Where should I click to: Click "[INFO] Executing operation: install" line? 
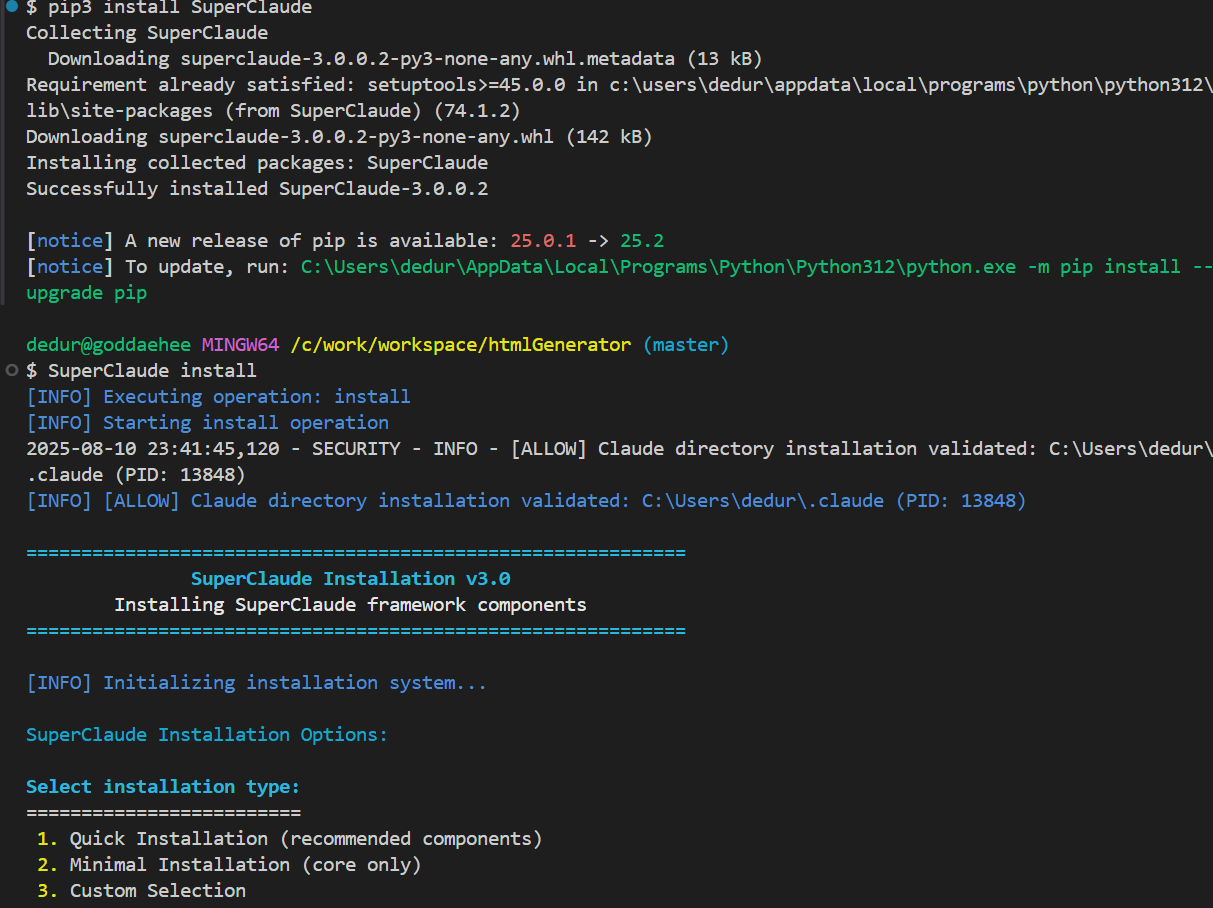[x=218, y=397]
